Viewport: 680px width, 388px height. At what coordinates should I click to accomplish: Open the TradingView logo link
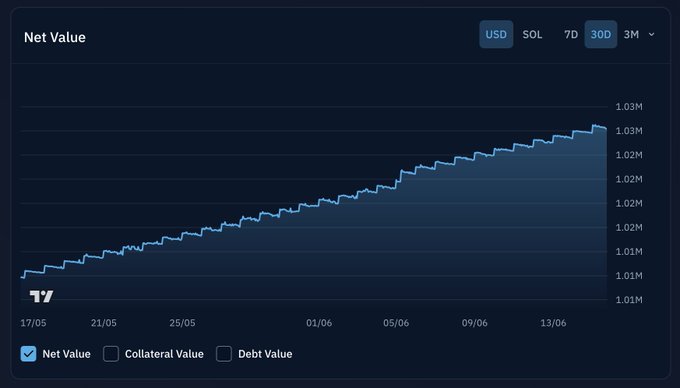point(41,297)
